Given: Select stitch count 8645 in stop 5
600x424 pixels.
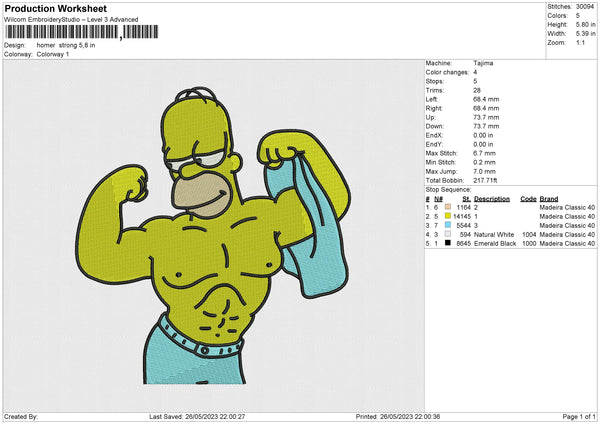Looking at the screenshot, I should 463,243.
